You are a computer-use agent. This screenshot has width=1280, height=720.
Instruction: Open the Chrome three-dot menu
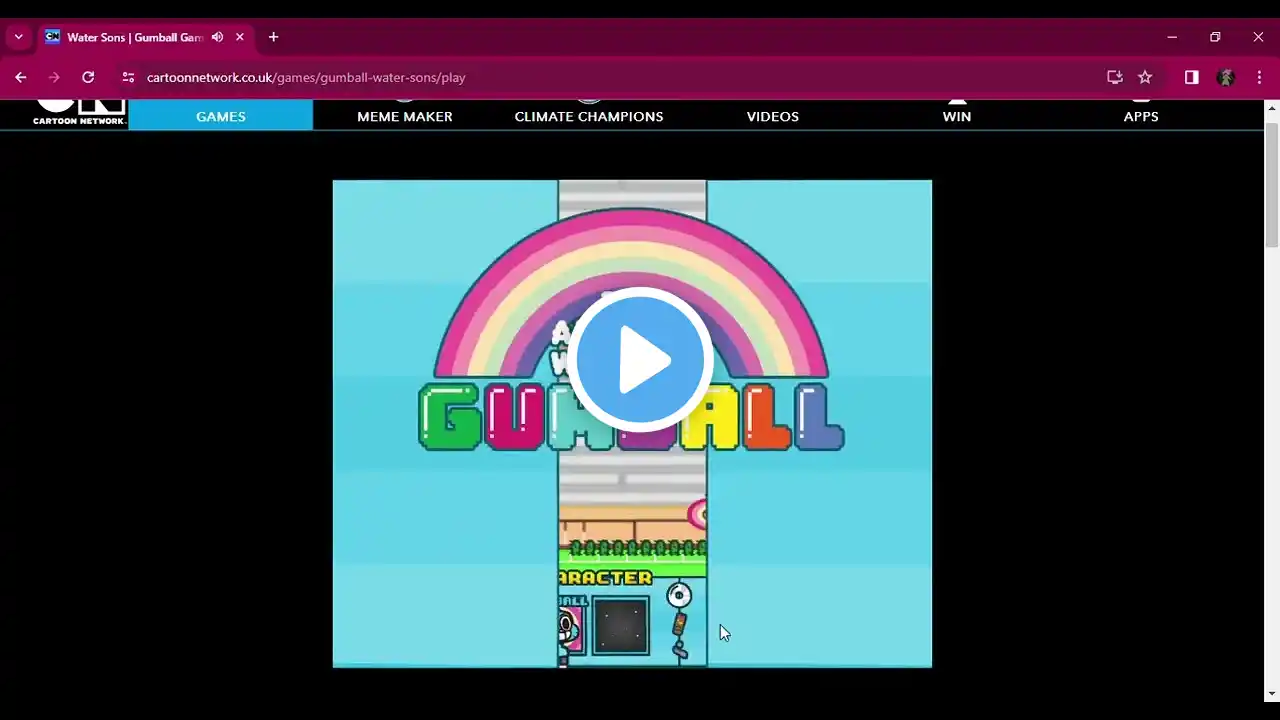1259,77
